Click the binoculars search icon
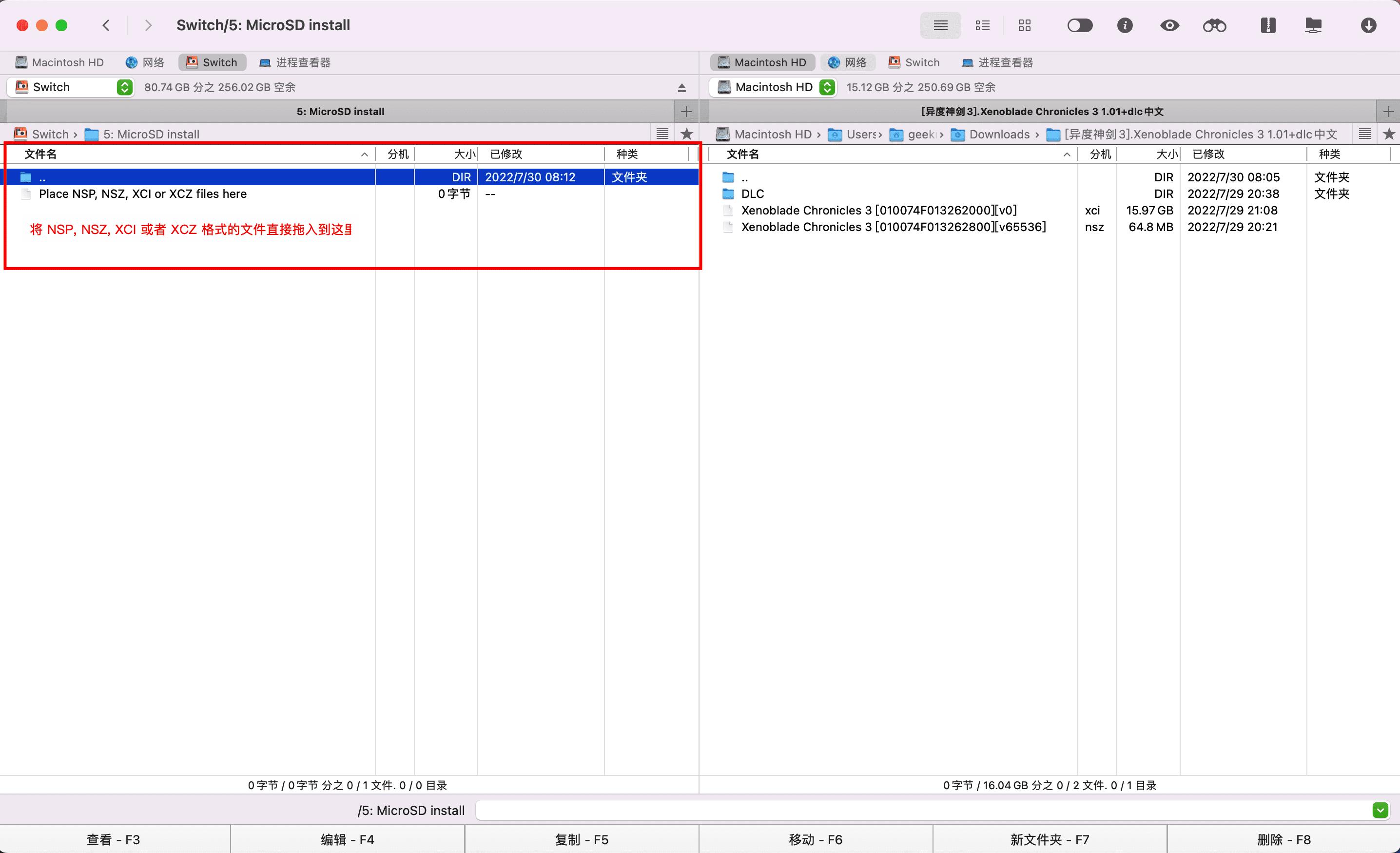 tap(1214, 25)
